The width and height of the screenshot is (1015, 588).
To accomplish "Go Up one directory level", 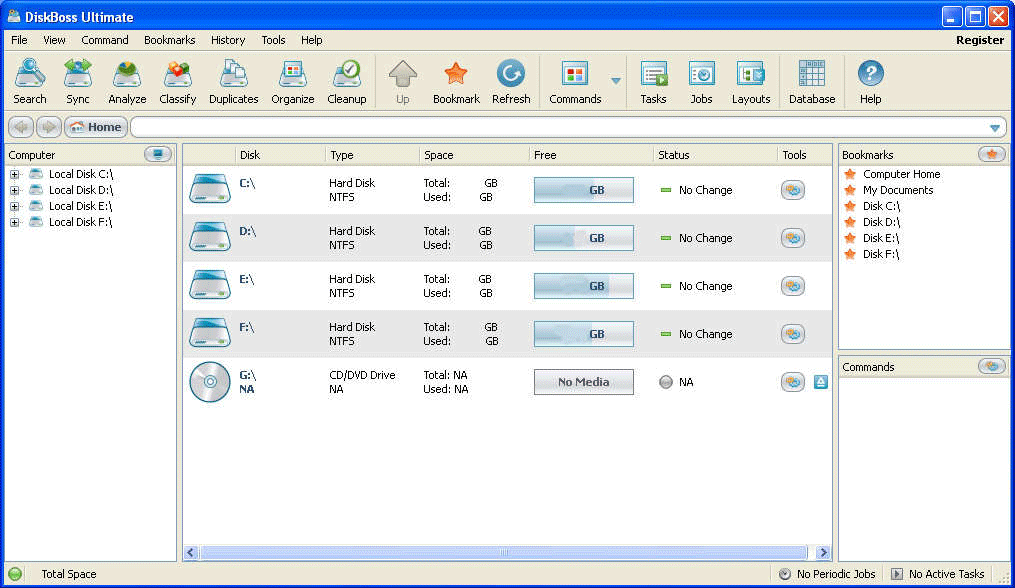I will (403, 82).
